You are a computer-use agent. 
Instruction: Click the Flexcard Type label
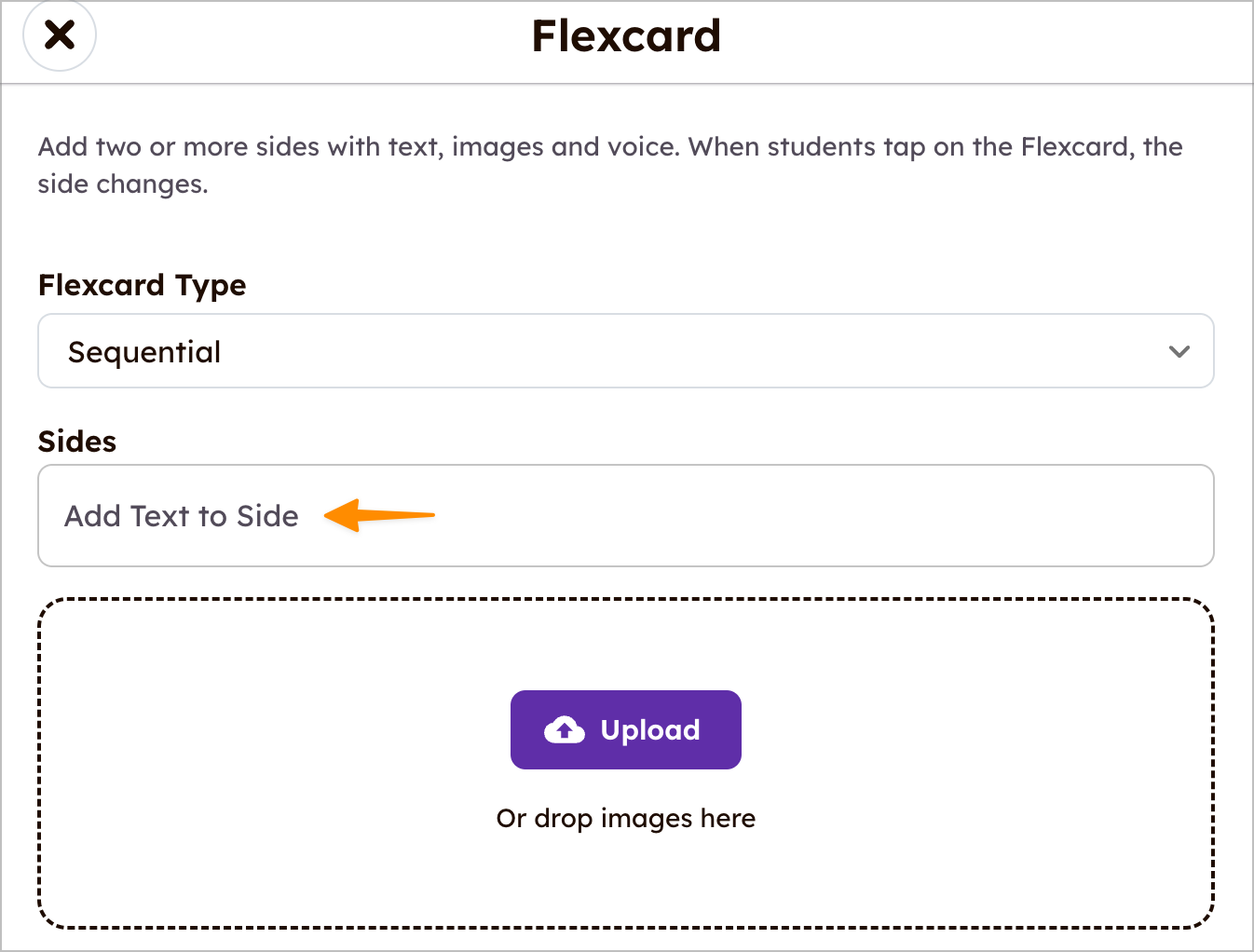[x=142, y=285]
